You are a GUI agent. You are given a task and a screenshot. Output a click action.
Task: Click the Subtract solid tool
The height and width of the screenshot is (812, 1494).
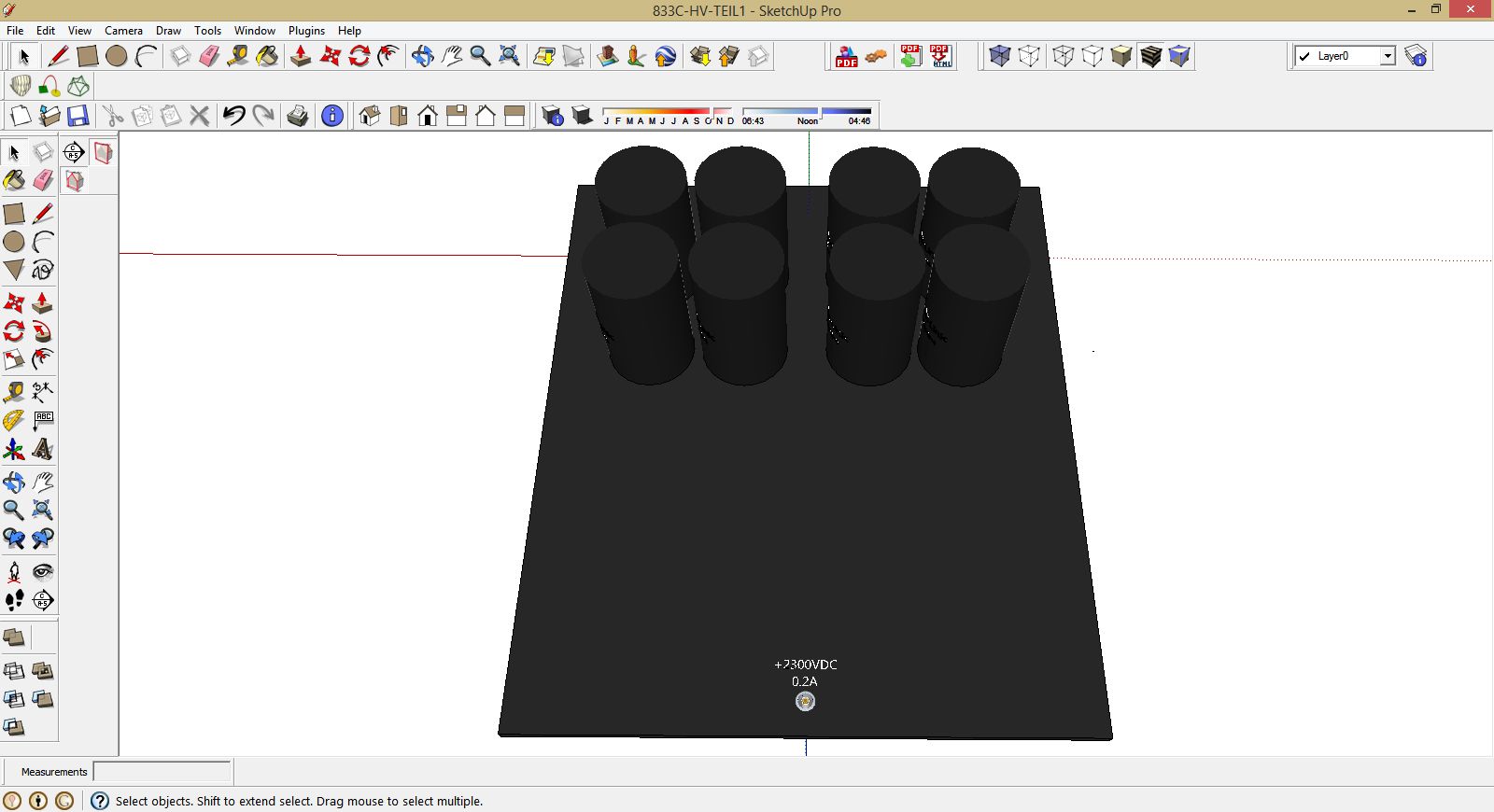[14, 699]
